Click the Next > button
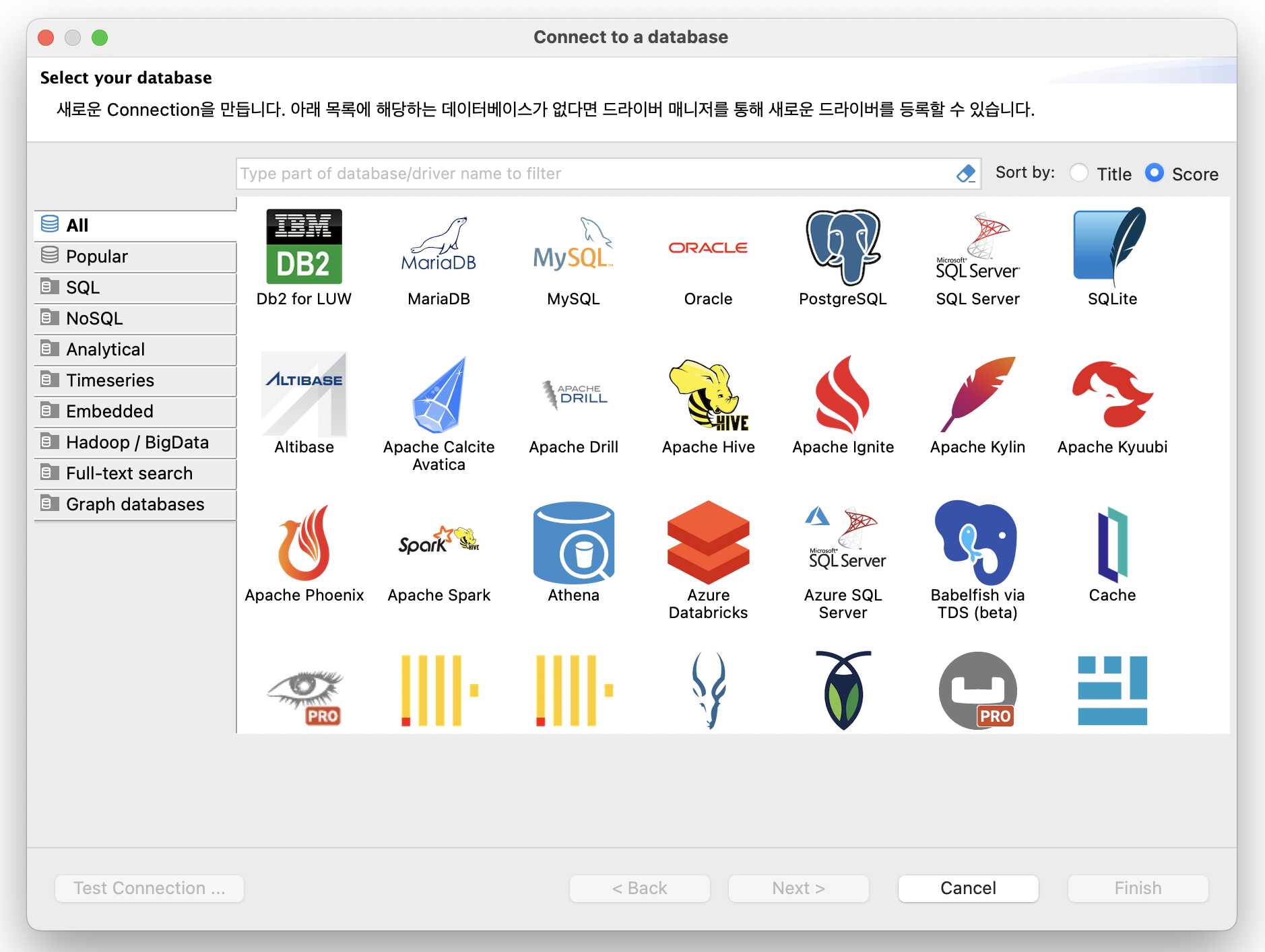Screen dimensions: 1265x952 [798, 888]
